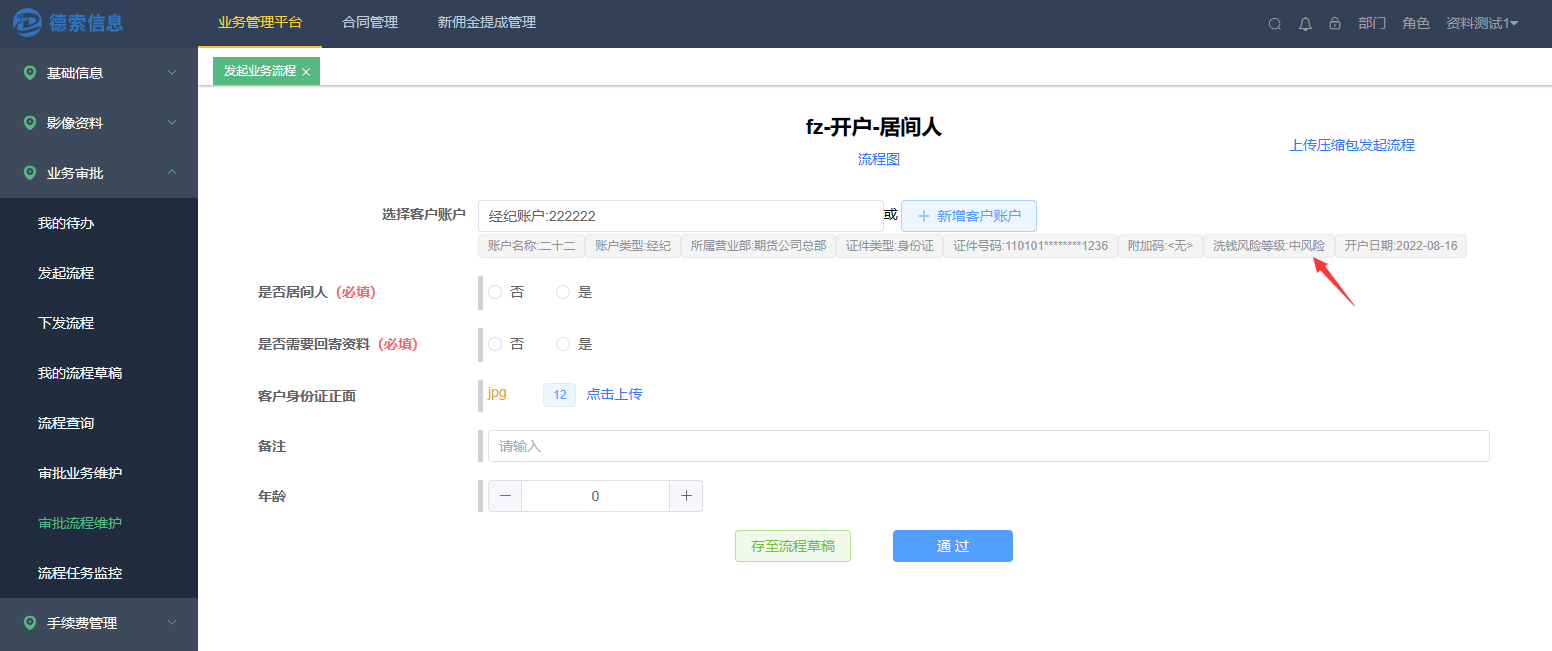This screenshot has width=1552, height=651.
Task: Click the 账户名称:二十二 tag
Action: click(x=531, y=246)
